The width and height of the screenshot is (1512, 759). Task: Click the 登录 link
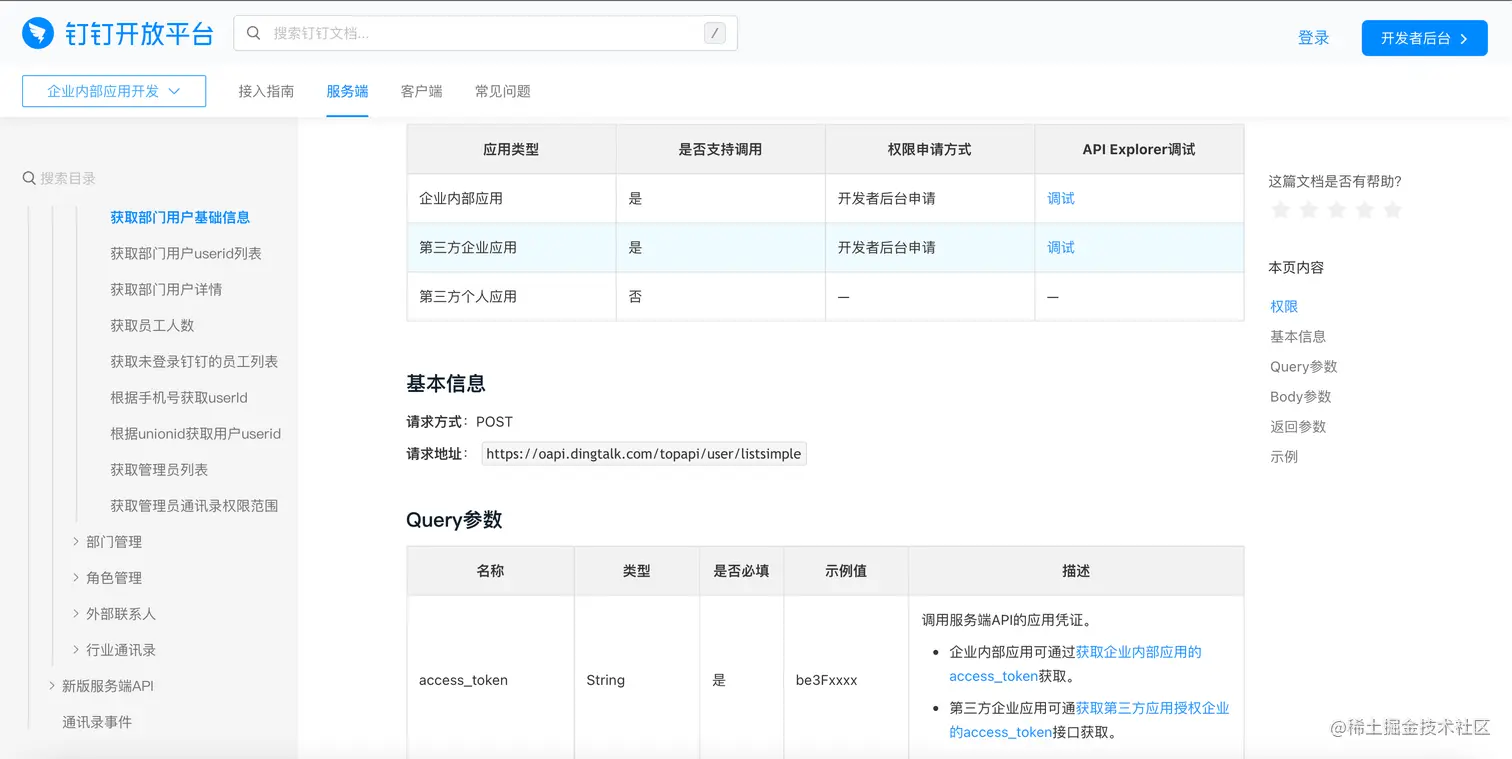coord(1314,38)
